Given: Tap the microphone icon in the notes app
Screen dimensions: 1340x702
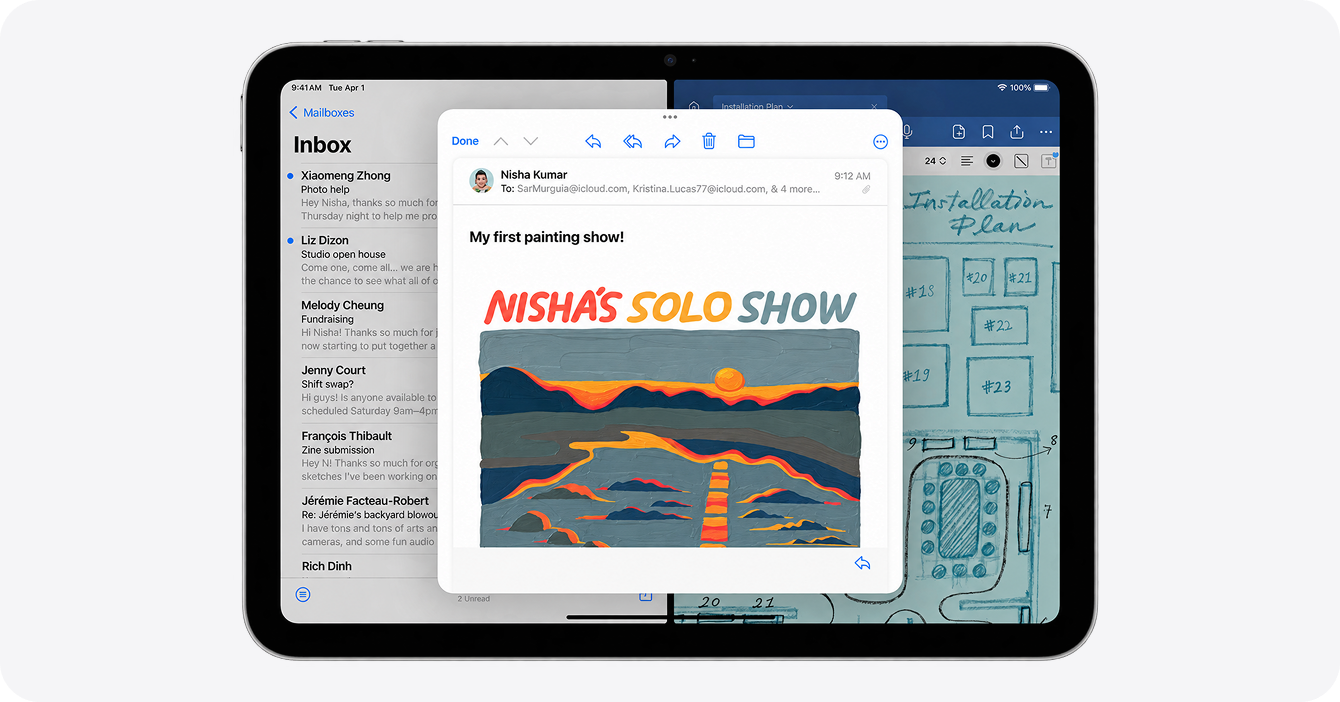Looking at the screenshot, I should tap(907, 132).
